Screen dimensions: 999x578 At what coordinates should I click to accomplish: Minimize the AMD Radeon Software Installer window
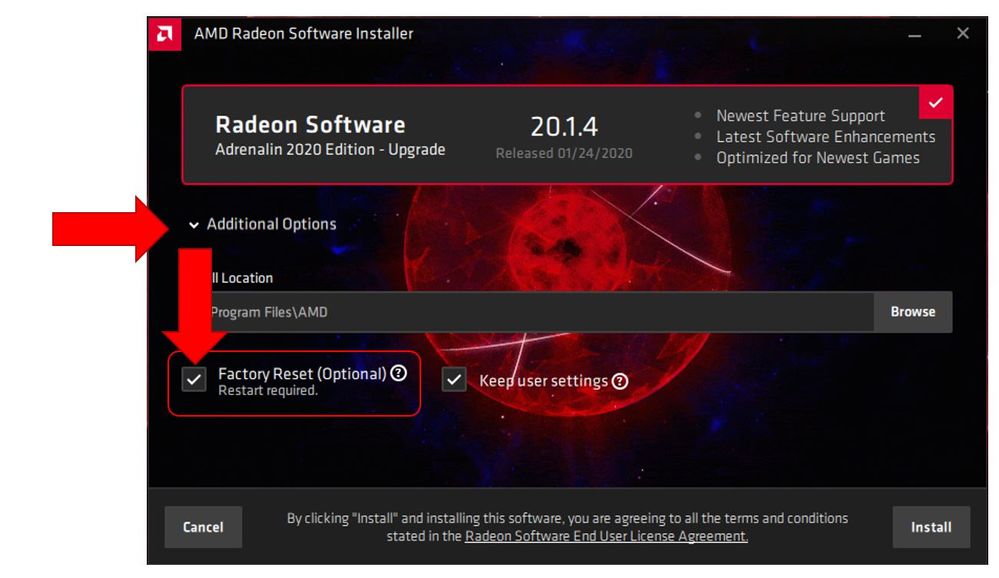point(915,34)
